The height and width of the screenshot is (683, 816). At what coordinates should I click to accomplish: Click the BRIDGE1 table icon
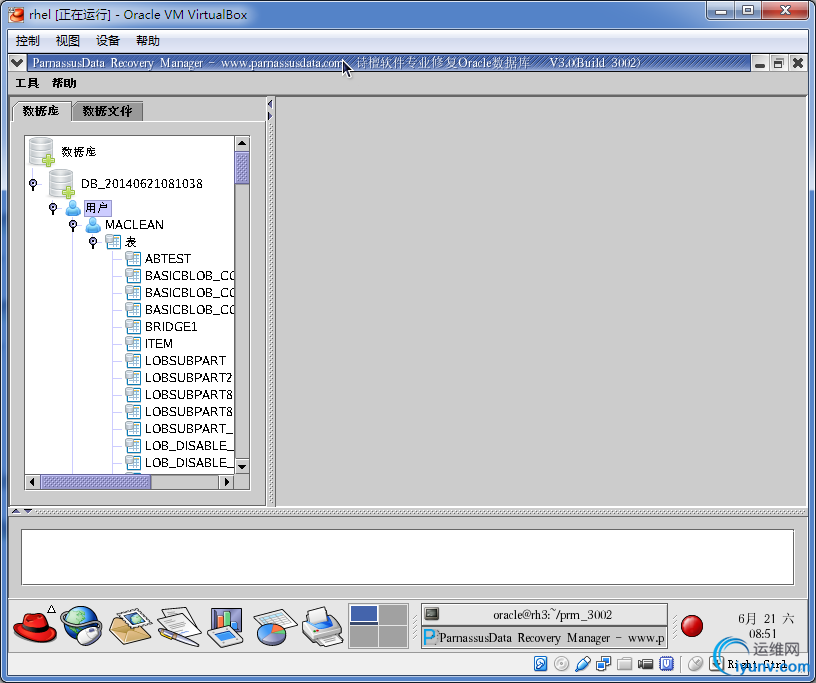click(x=133, y=326)
